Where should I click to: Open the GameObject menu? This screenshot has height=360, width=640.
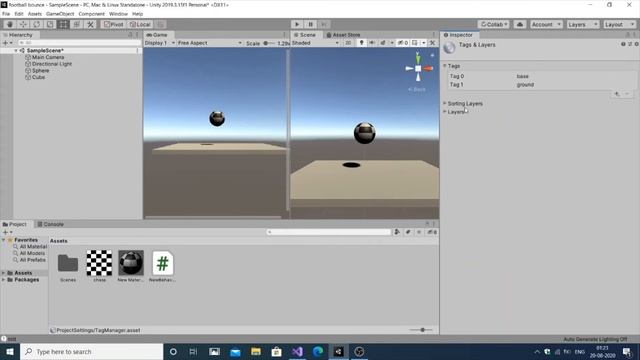pos(60,14)
